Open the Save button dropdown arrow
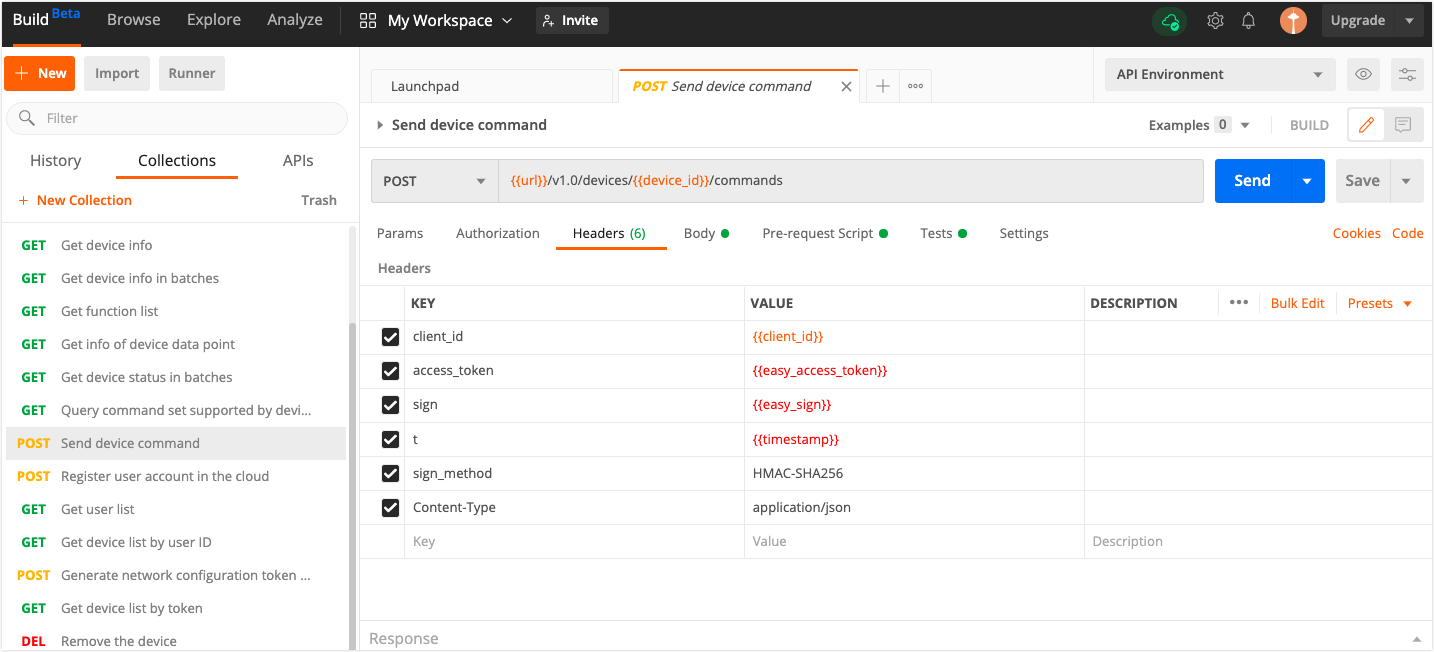 tap(1406, 181)
